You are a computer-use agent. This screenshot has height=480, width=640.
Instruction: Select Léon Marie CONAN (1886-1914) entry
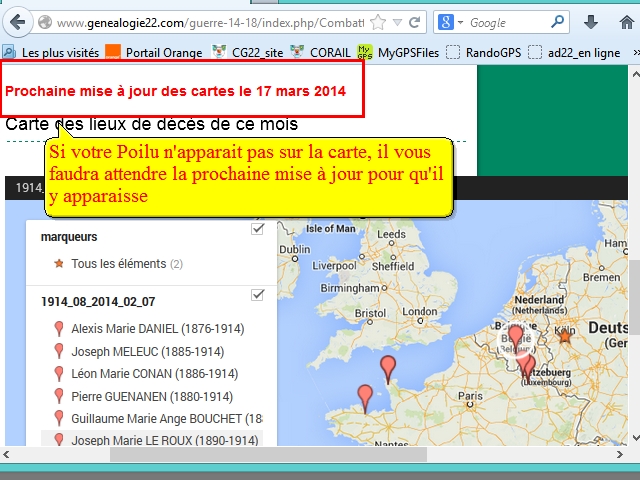(154, 374)
